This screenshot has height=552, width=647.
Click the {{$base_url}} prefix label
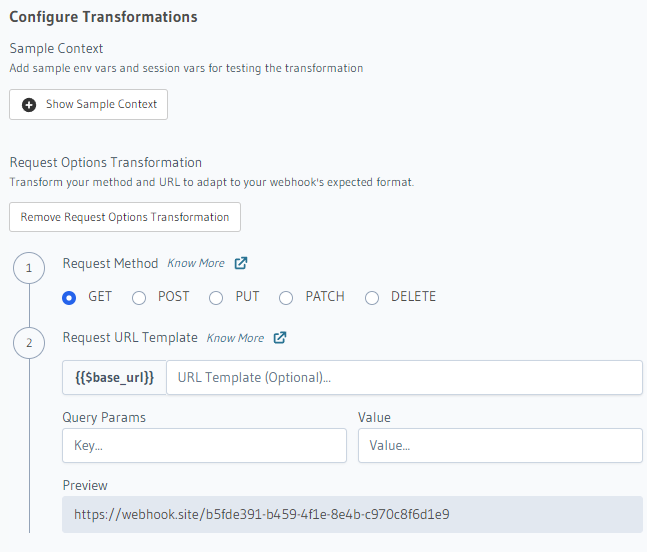point(114,377)
